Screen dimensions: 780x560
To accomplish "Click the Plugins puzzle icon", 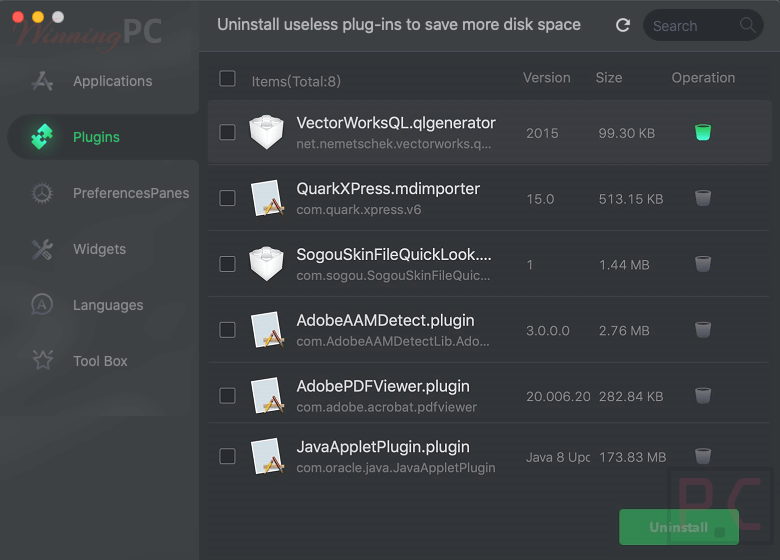I will [x=42, y=137].
